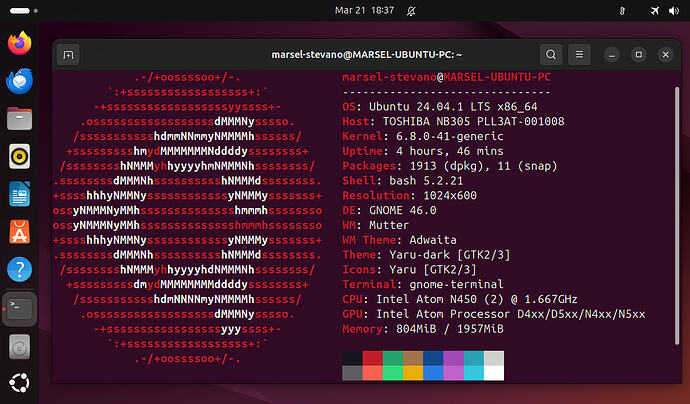Click the CPU line Intel Atom N450
This screenshot has width=690, height=404.
pos(460,299)
